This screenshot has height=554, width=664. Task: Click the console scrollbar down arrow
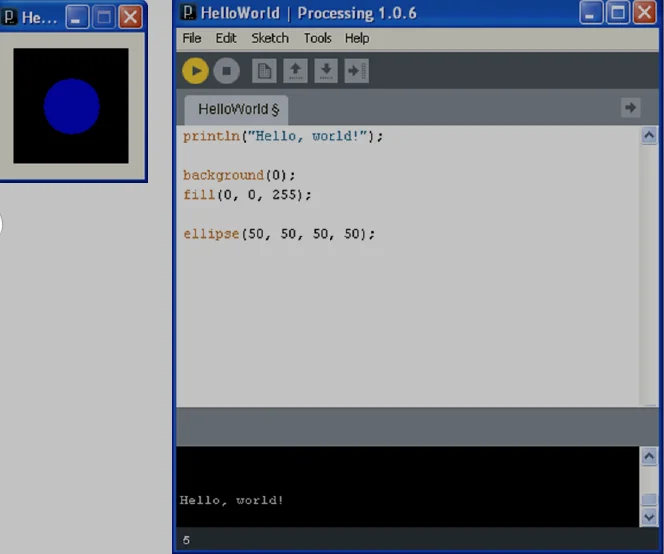649,517
